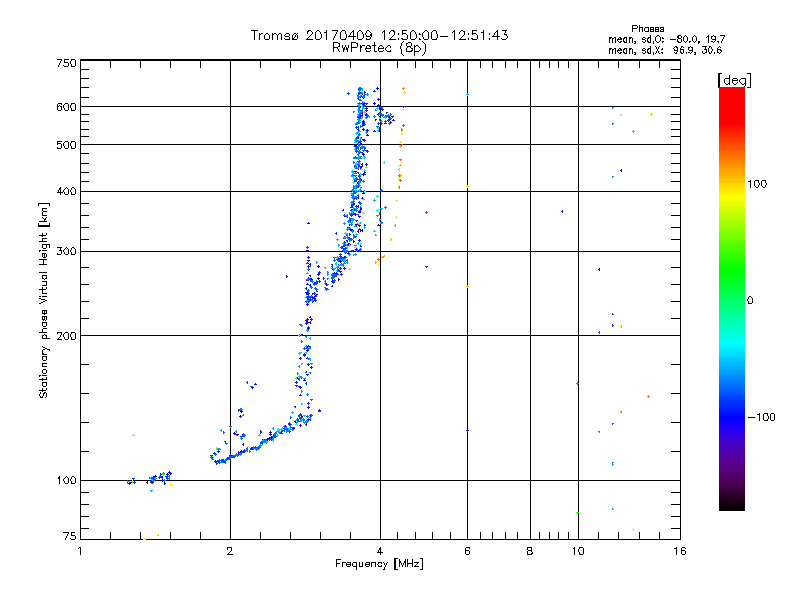Click the colorbar label "100"
This screenshot has height=600, width=800.
tap(757, 184)
